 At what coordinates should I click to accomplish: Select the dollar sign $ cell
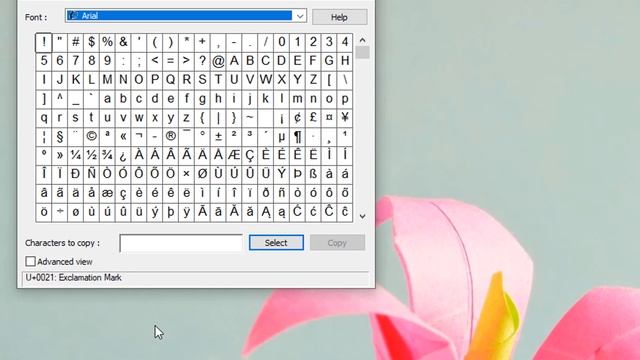point(91,42)
